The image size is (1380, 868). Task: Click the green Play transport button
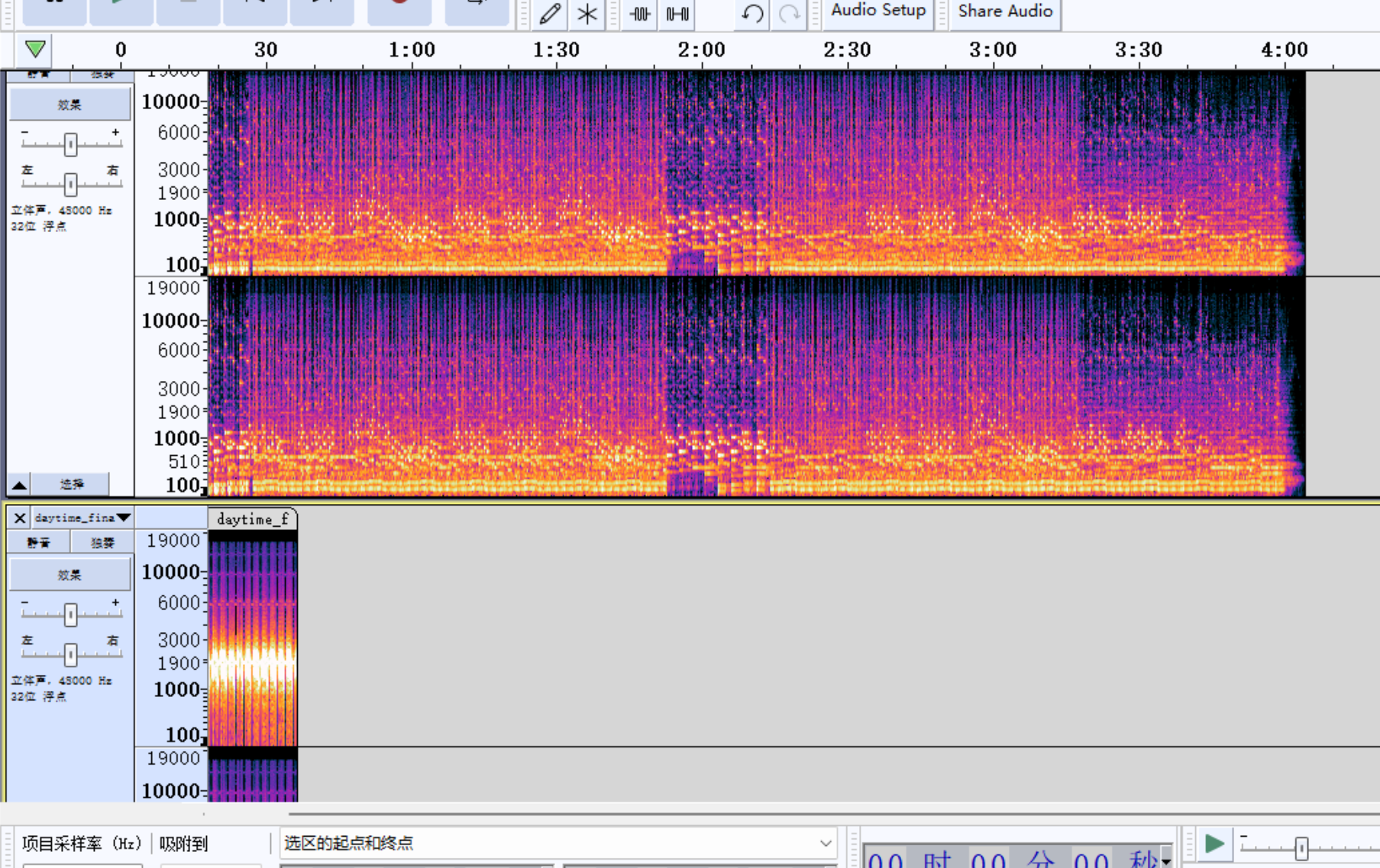(121, 11)
